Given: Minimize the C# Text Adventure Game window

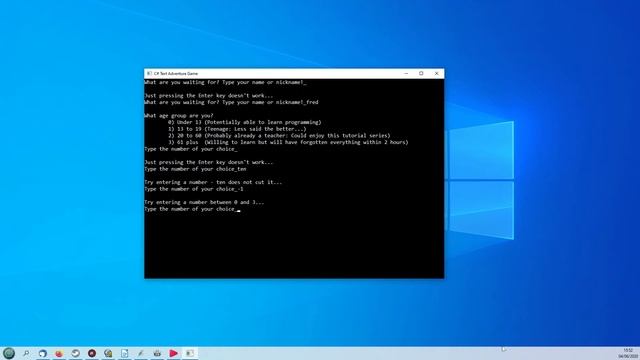Looking at the screenshot, I should tap(406, 73).
